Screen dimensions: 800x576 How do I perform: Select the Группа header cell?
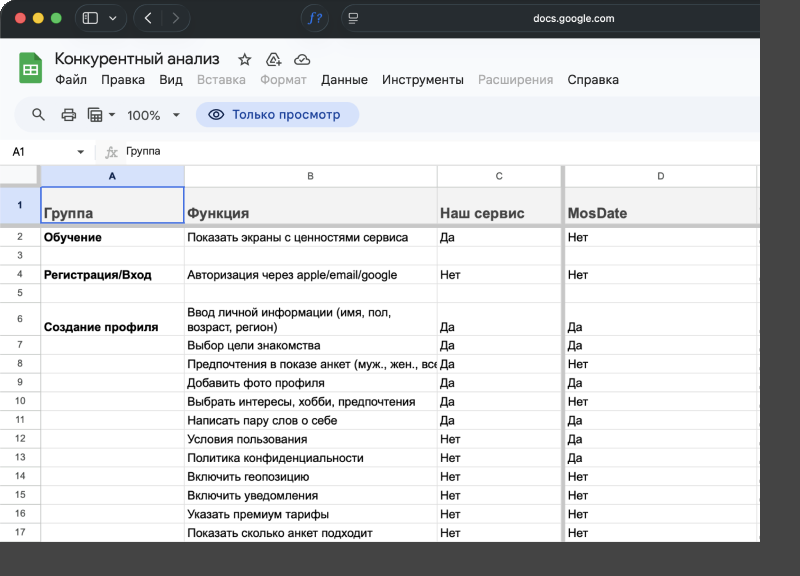click(112, 205)
